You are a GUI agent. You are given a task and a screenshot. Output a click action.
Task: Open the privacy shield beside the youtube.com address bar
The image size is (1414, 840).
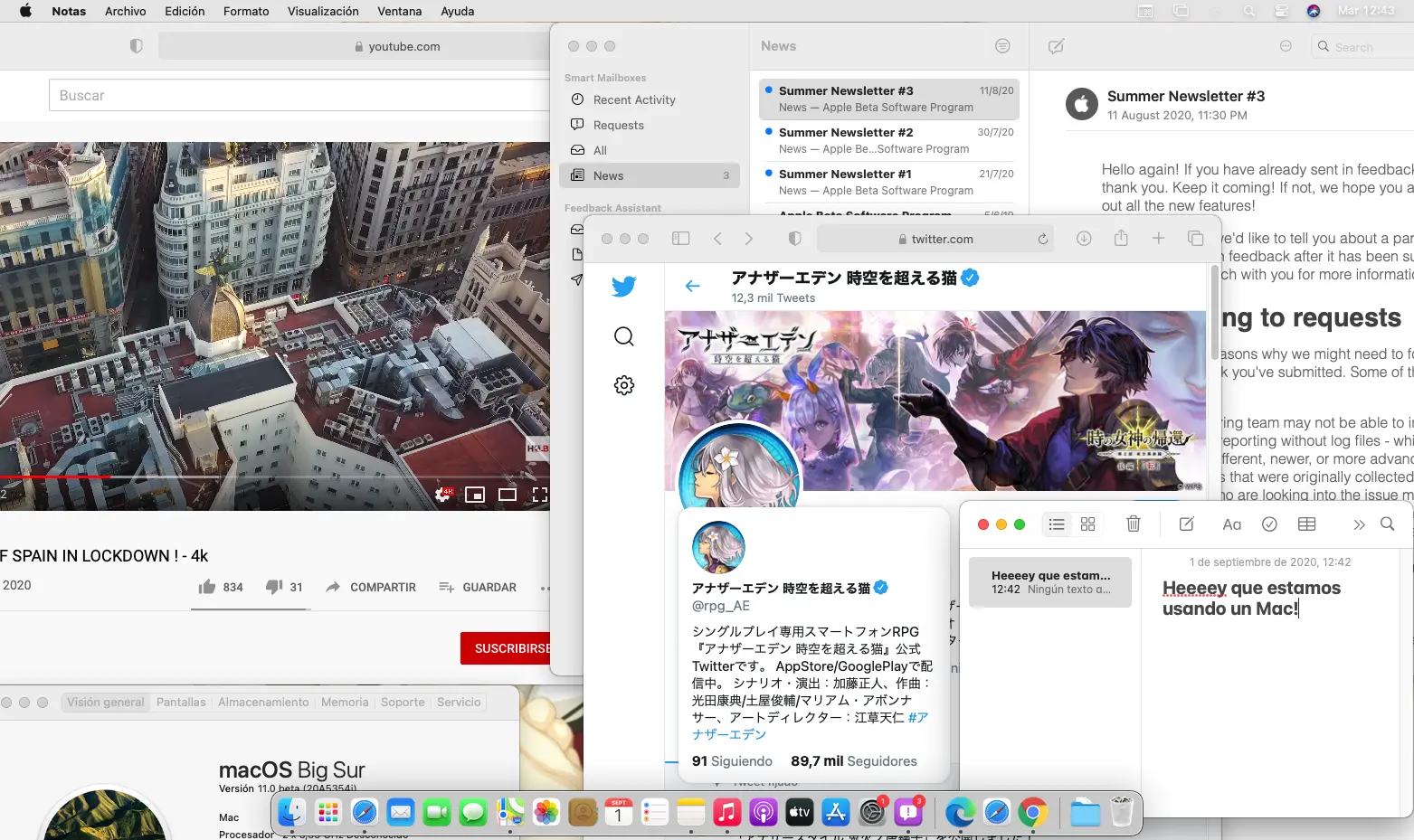click(x=136, y=46)
